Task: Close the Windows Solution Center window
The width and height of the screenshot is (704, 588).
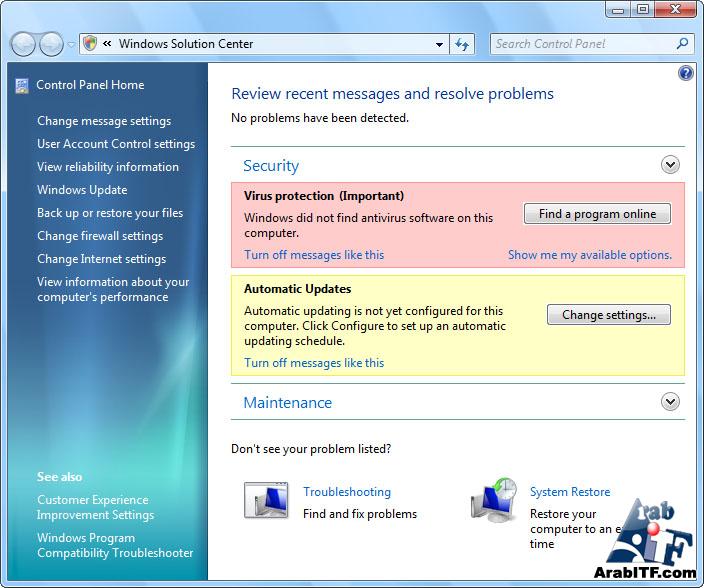Action: (x=675, y=9)
